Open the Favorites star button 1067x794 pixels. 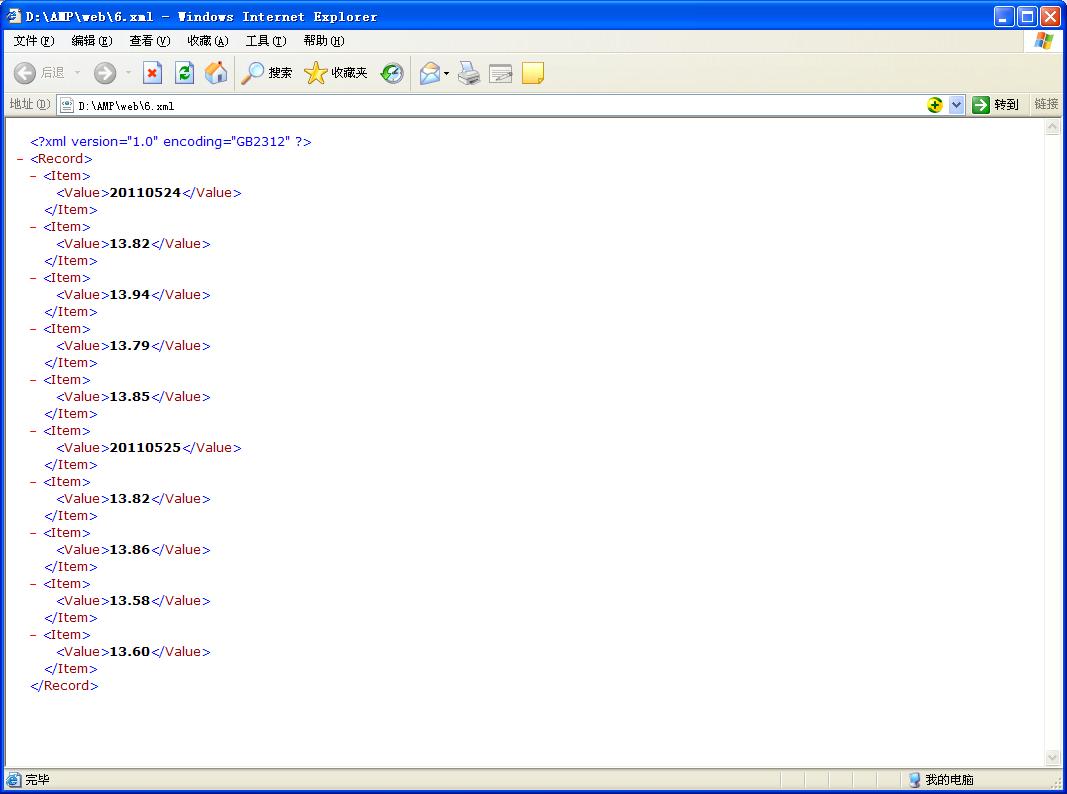coord(335,73)
